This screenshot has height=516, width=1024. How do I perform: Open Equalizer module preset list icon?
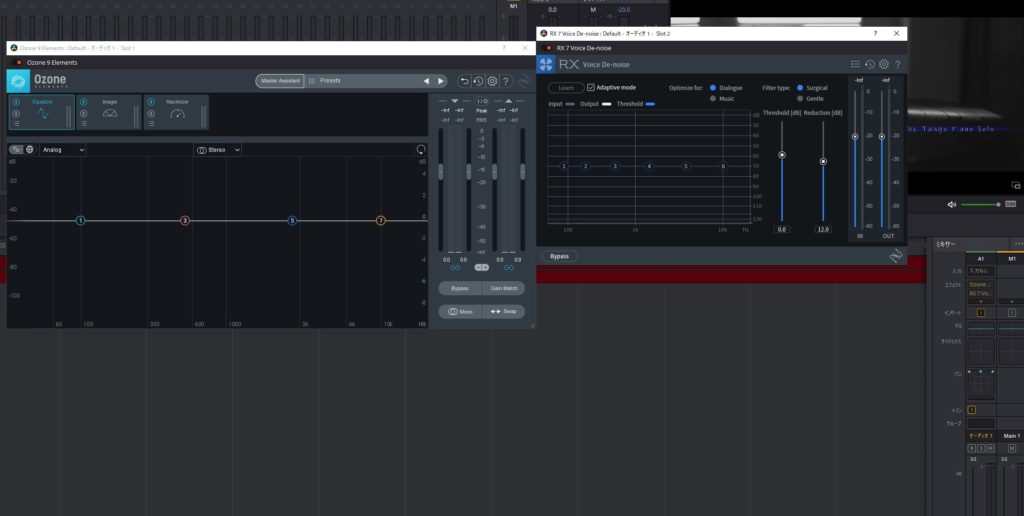pyautogui.click(x=16, y=123)
